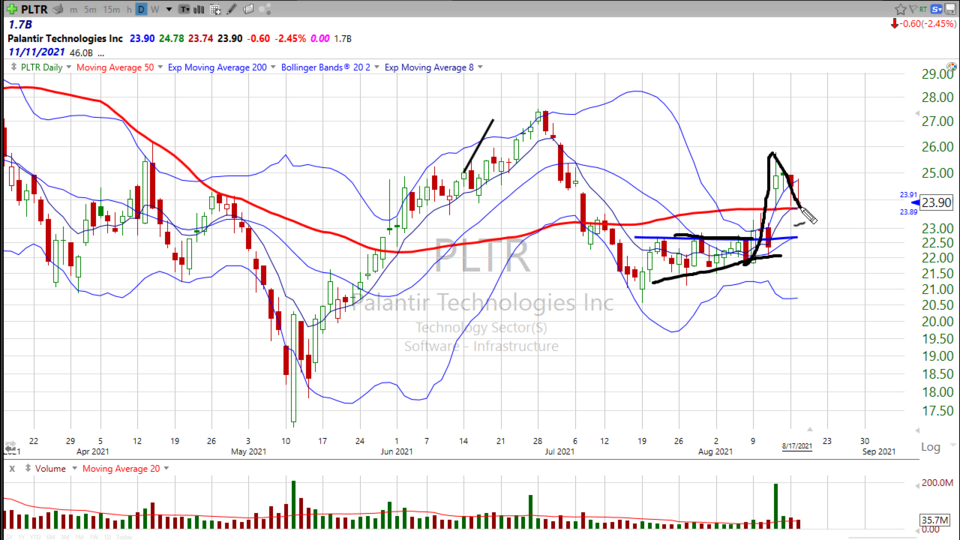Click the 200.0M volume axis label

coord(937,483)
